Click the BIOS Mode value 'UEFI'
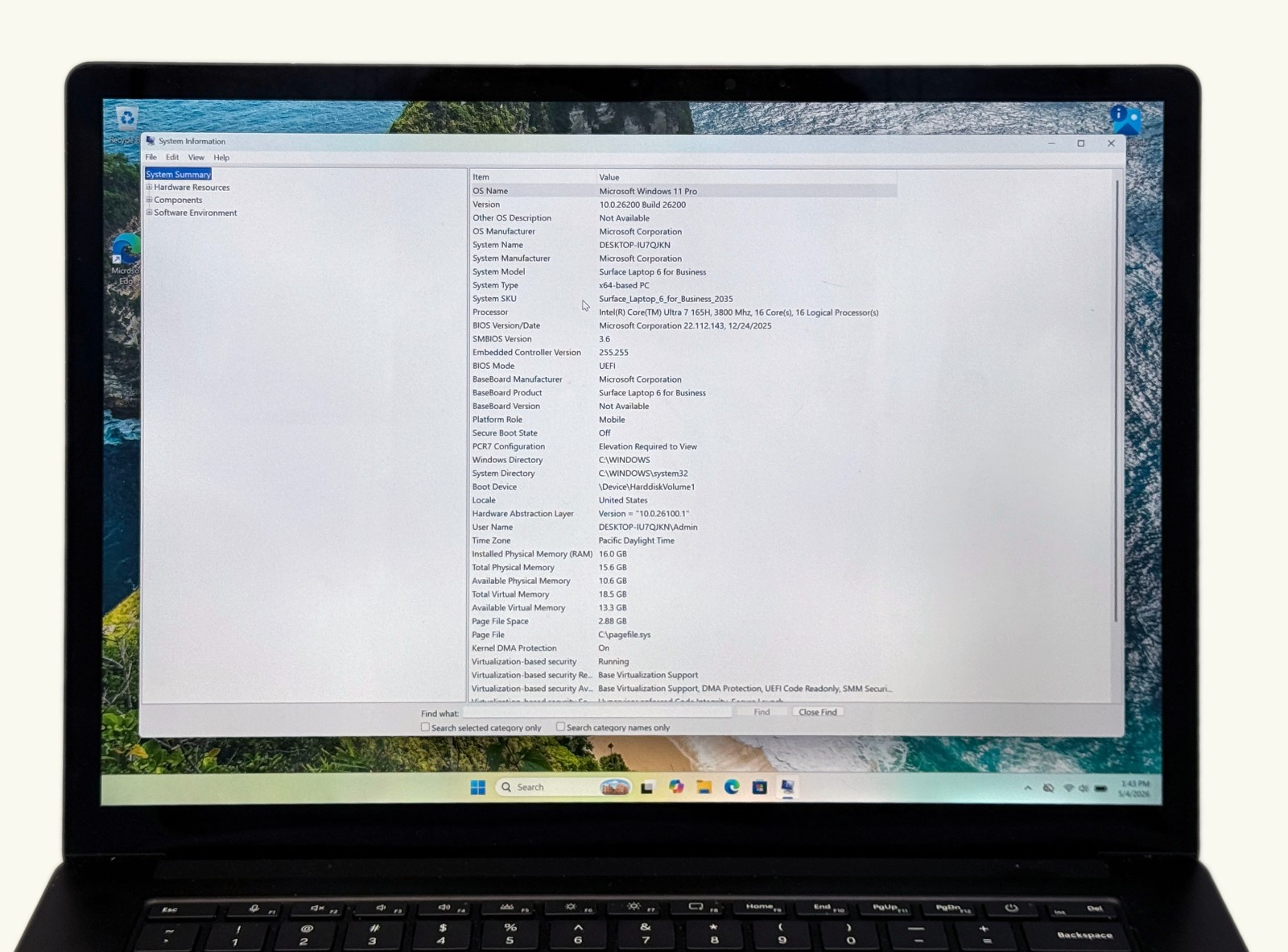This screenshot has height=952, width=1288. pyautogui.click(x=607, y=366)
